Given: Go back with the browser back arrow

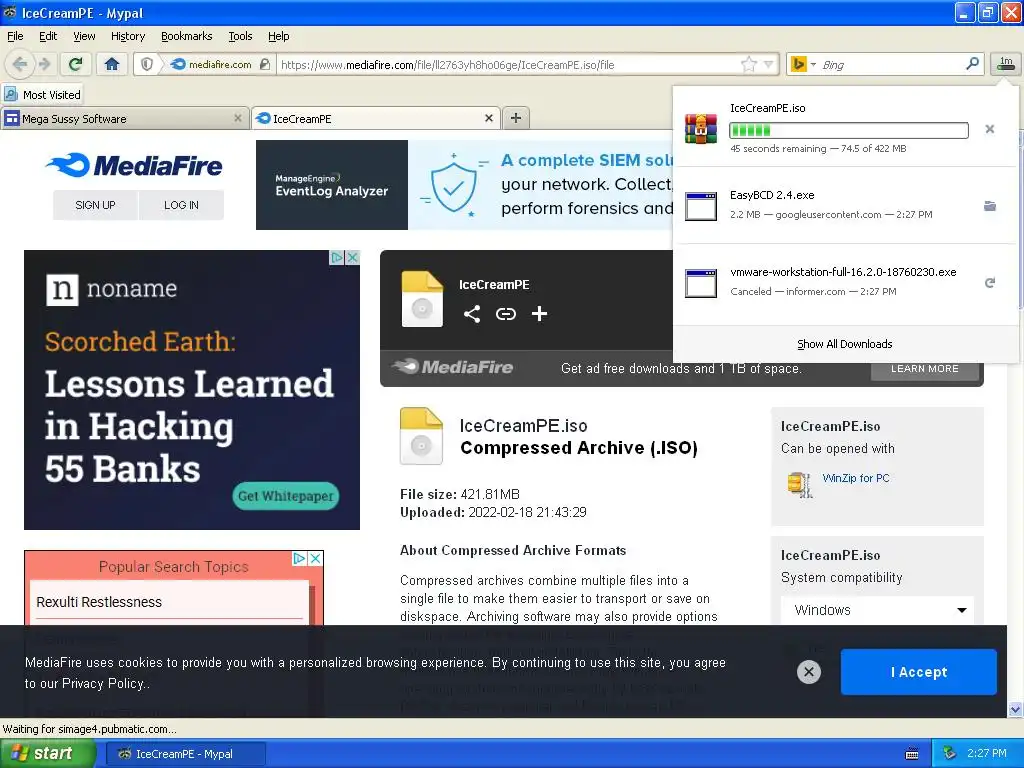Looking at the screenshot, I should [20, 64].
